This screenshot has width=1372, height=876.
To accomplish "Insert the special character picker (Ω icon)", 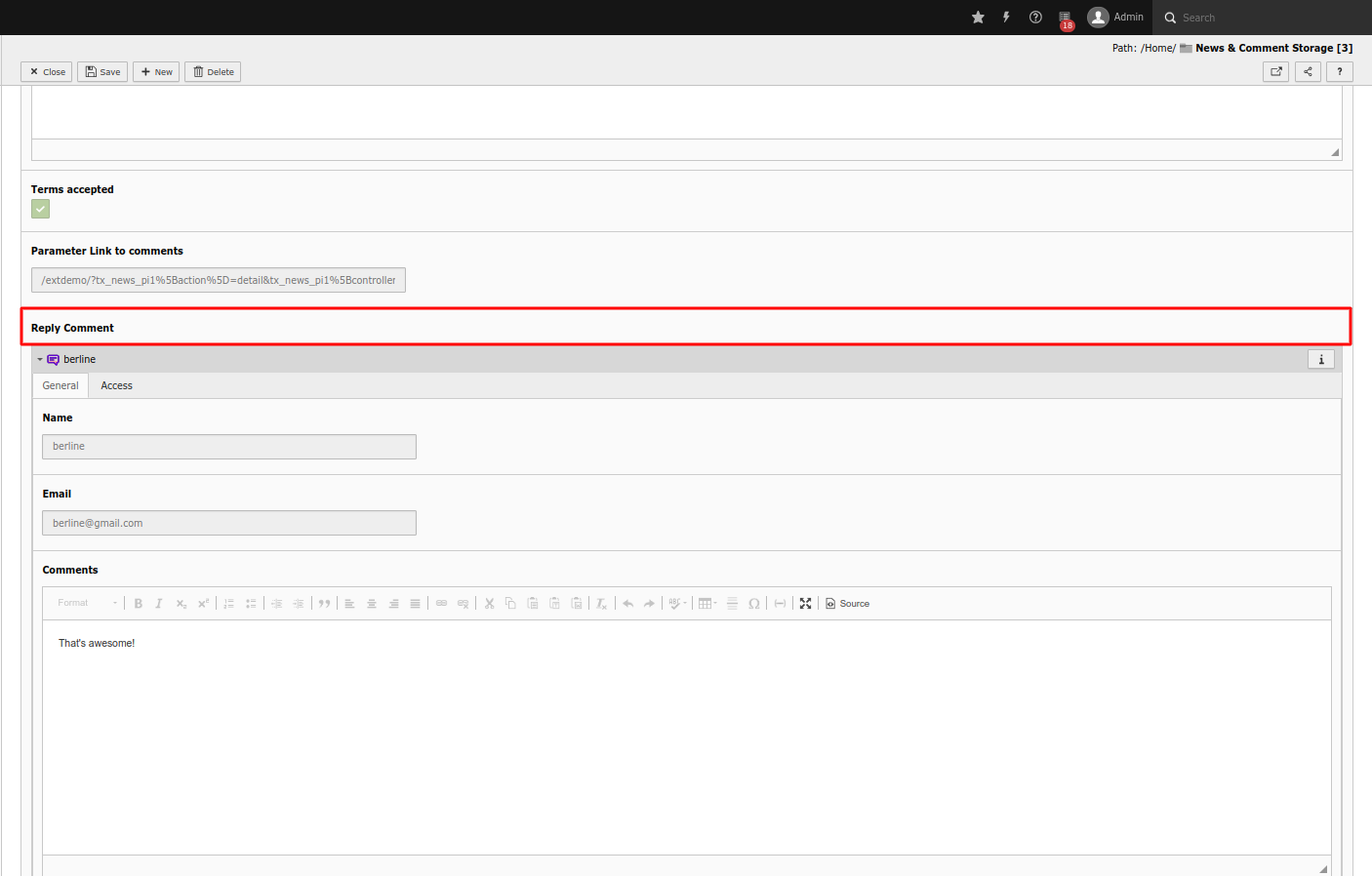I will [753, 603].
